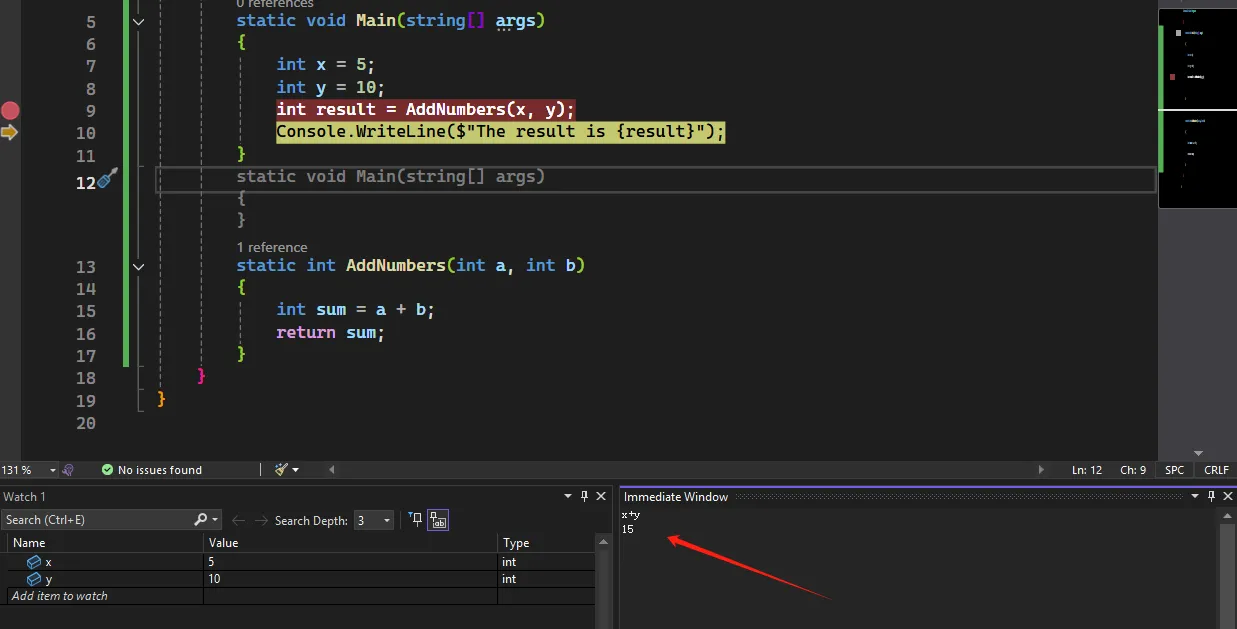The image size is (1237, 629).
Task: Click the Watch search forward arrow
Action: (261, 520)
